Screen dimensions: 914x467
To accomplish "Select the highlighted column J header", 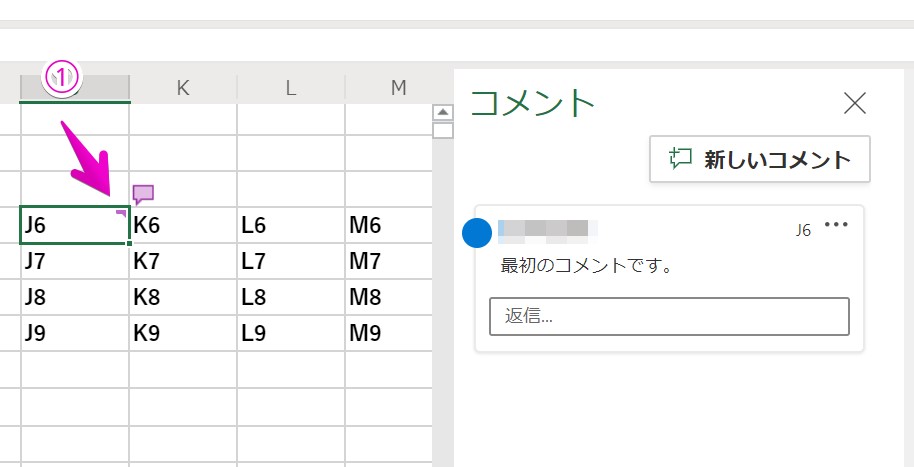I will click(75, 88).
